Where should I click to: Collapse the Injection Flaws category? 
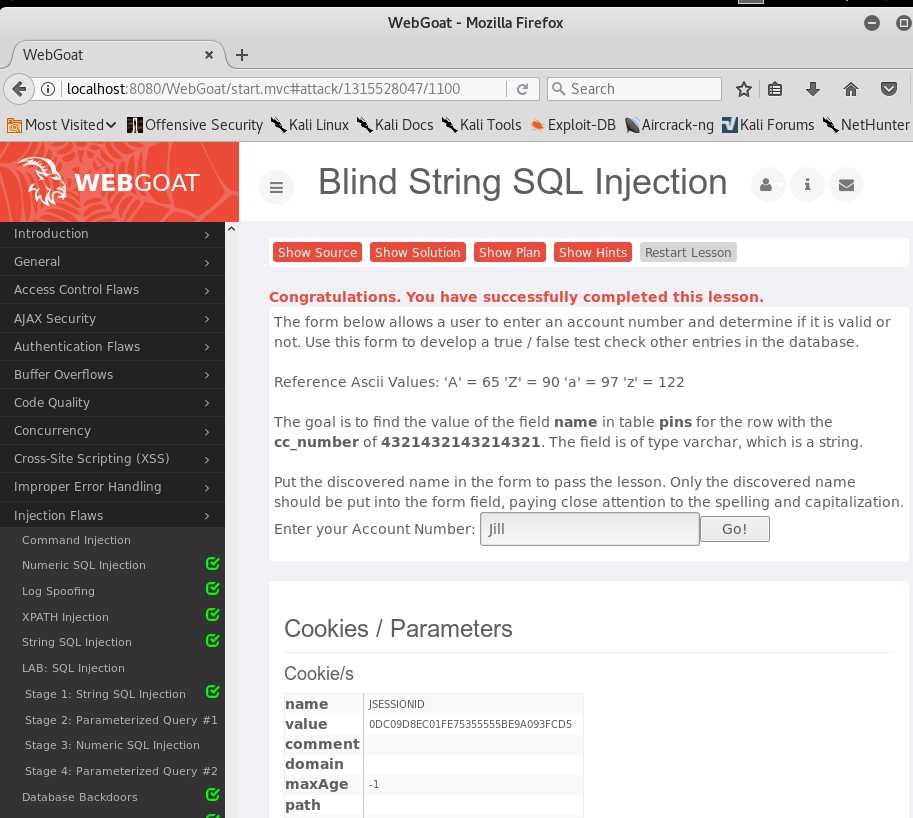(x=112, y=515)
